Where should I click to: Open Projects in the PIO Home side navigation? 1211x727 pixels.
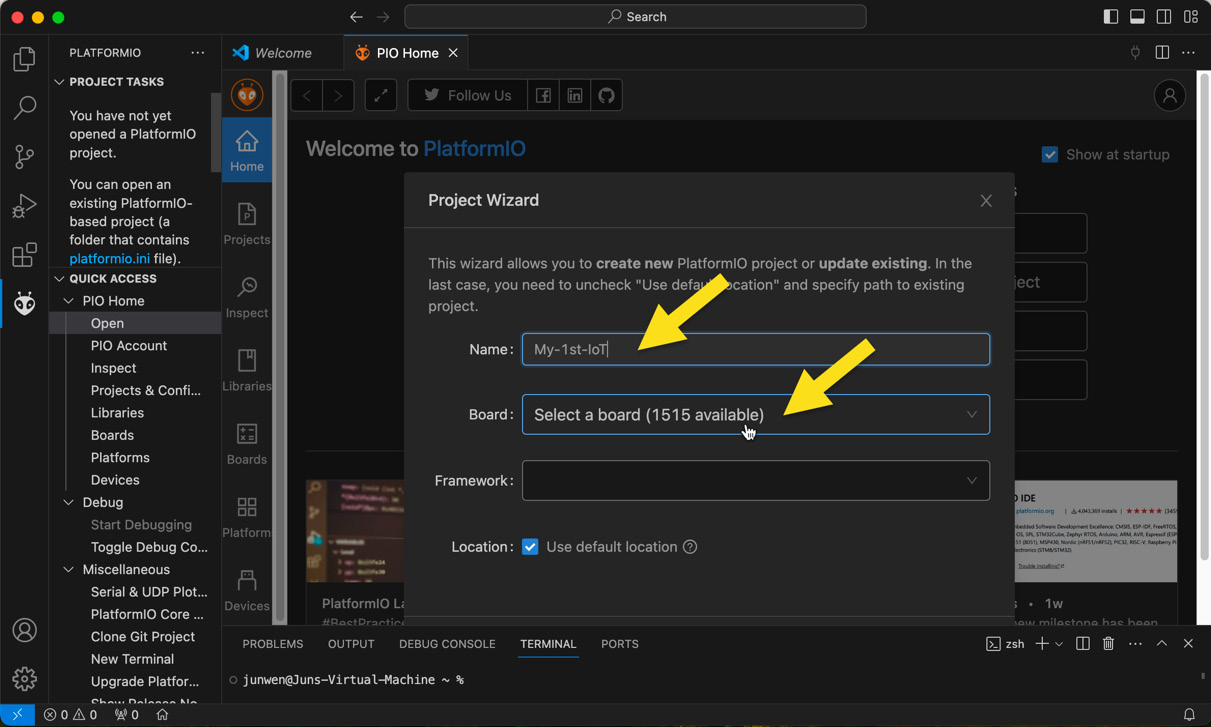click(247, 224)
